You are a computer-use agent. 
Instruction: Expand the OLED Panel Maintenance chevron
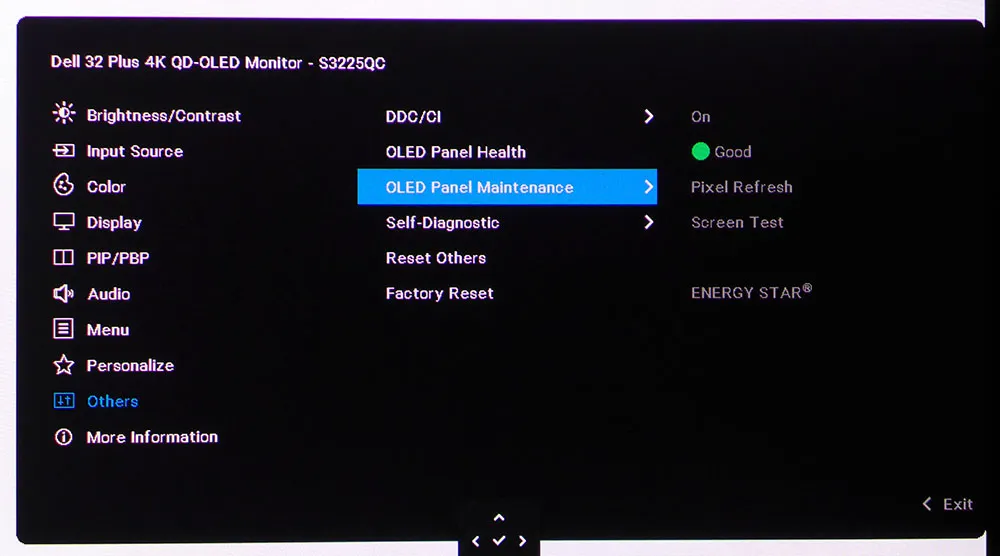pyautogui.click(x=649, y=187)
